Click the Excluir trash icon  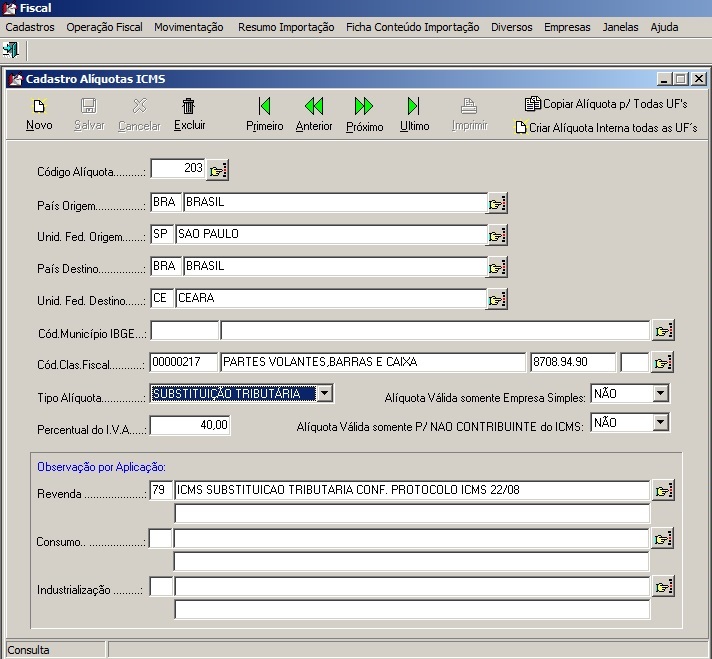(189, 106)
